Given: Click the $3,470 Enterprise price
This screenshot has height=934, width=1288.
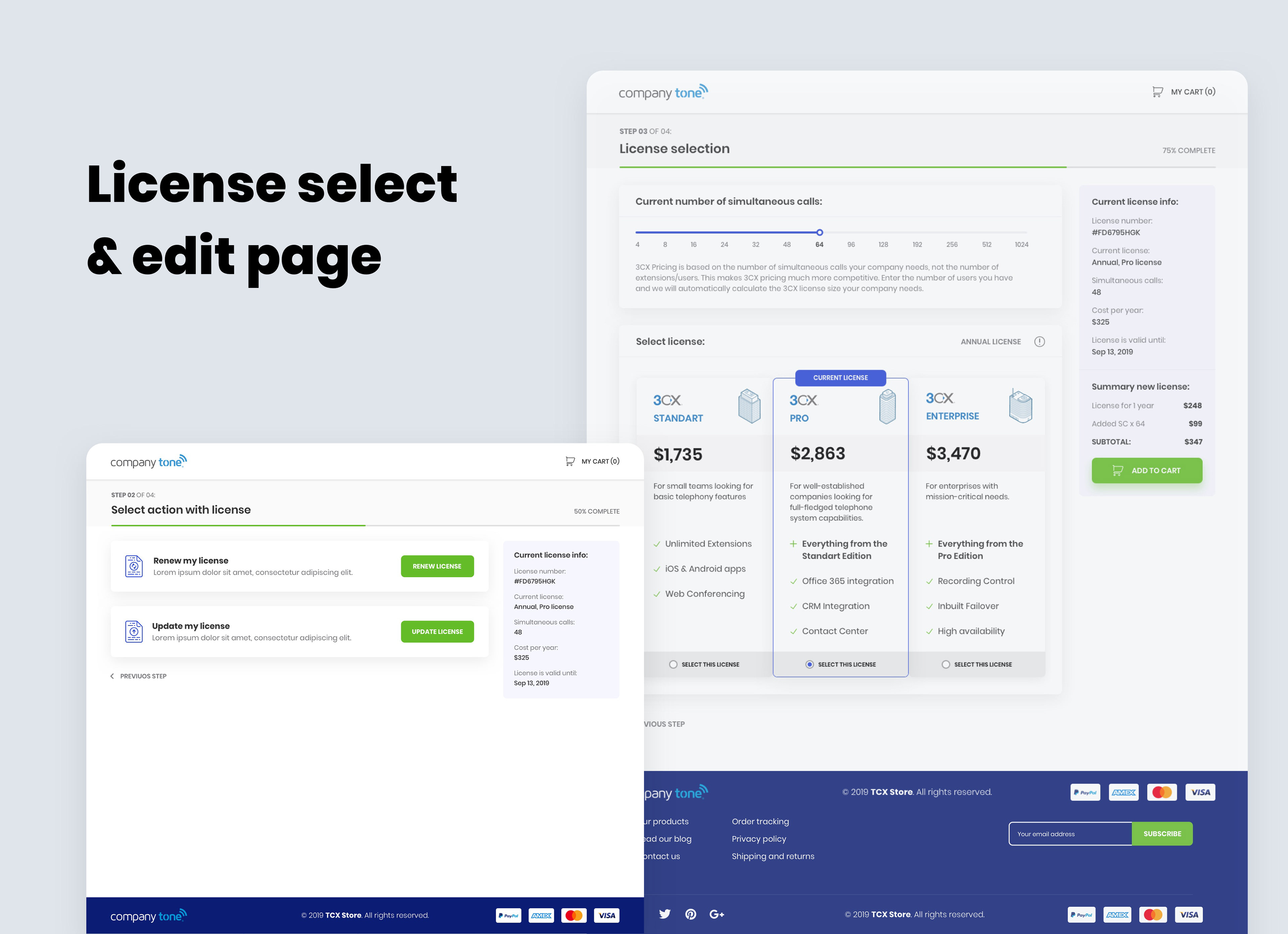Looking at the screenshot, I should (x=953, y=453).
